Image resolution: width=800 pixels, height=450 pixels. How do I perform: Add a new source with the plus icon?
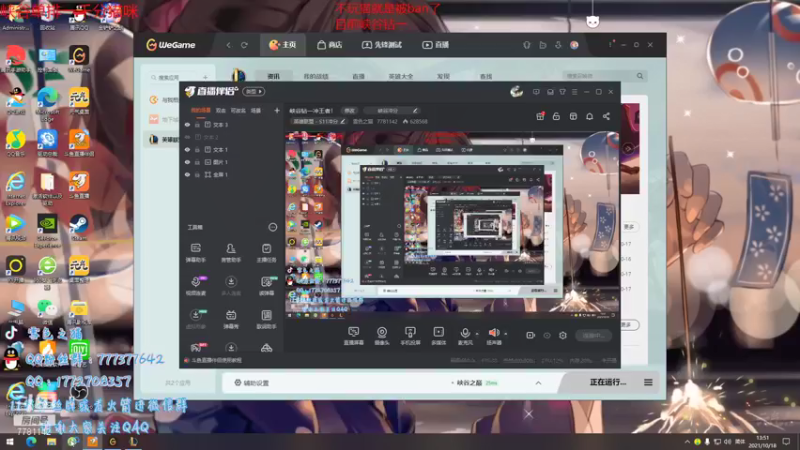click(277, 110)
